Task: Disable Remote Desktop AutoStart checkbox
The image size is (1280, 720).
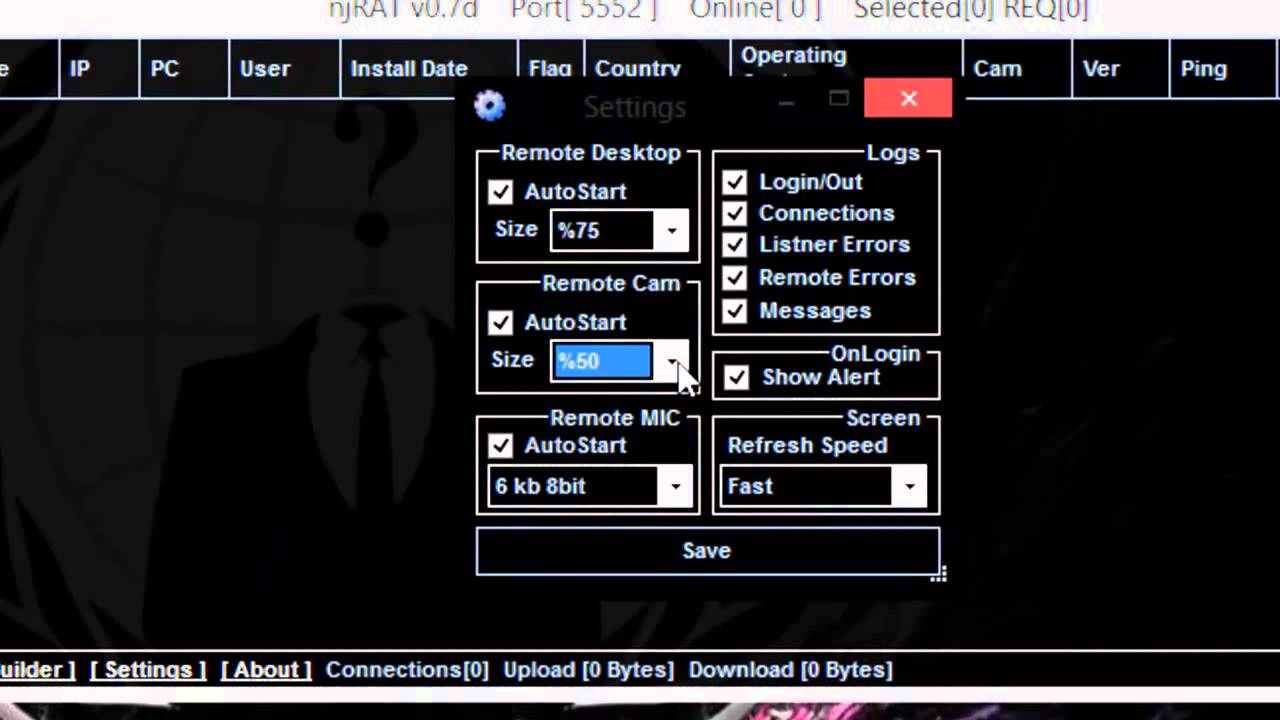Action: 500,191
